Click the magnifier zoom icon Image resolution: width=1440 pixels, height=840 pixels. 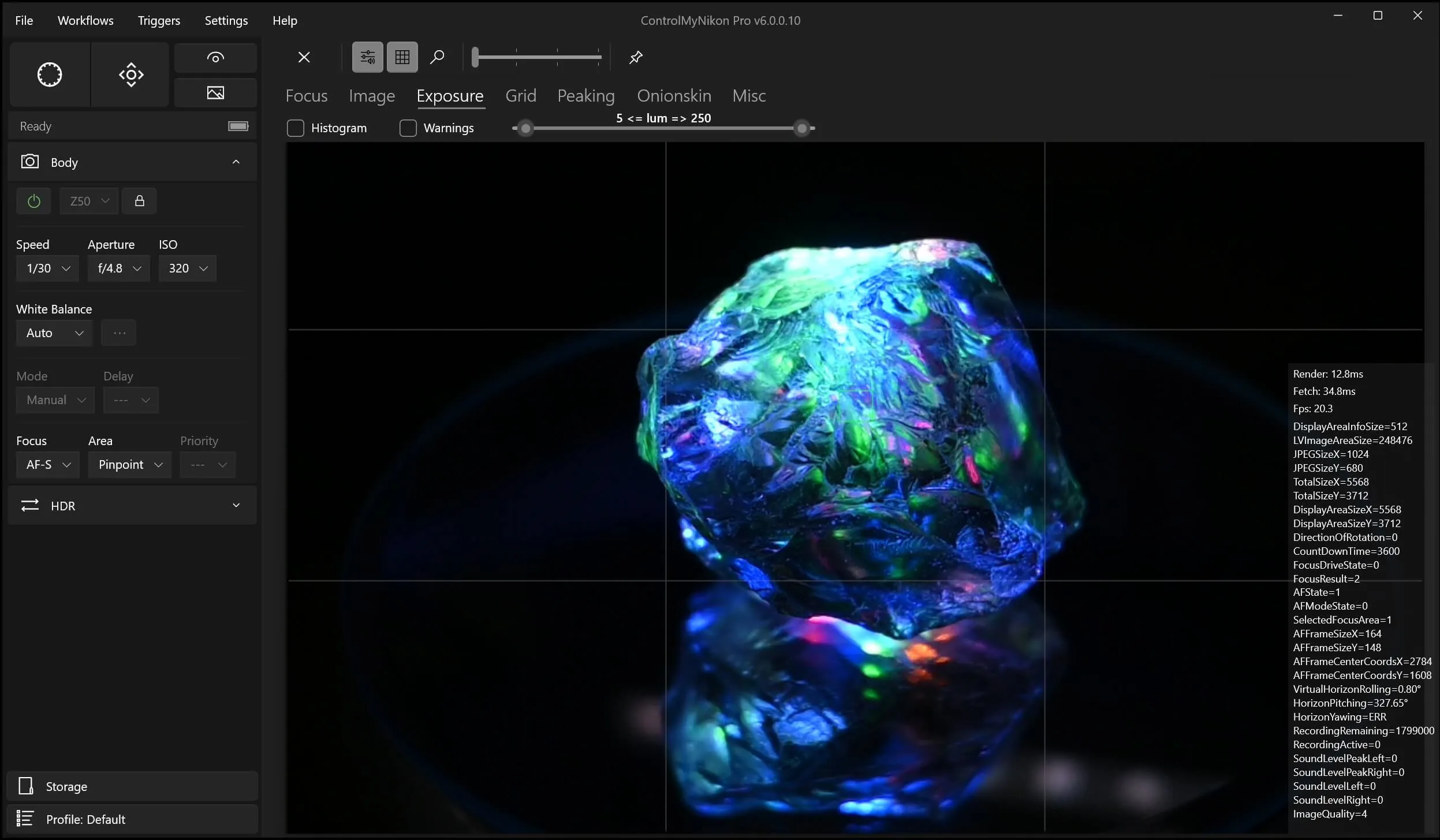click(437, 57)
